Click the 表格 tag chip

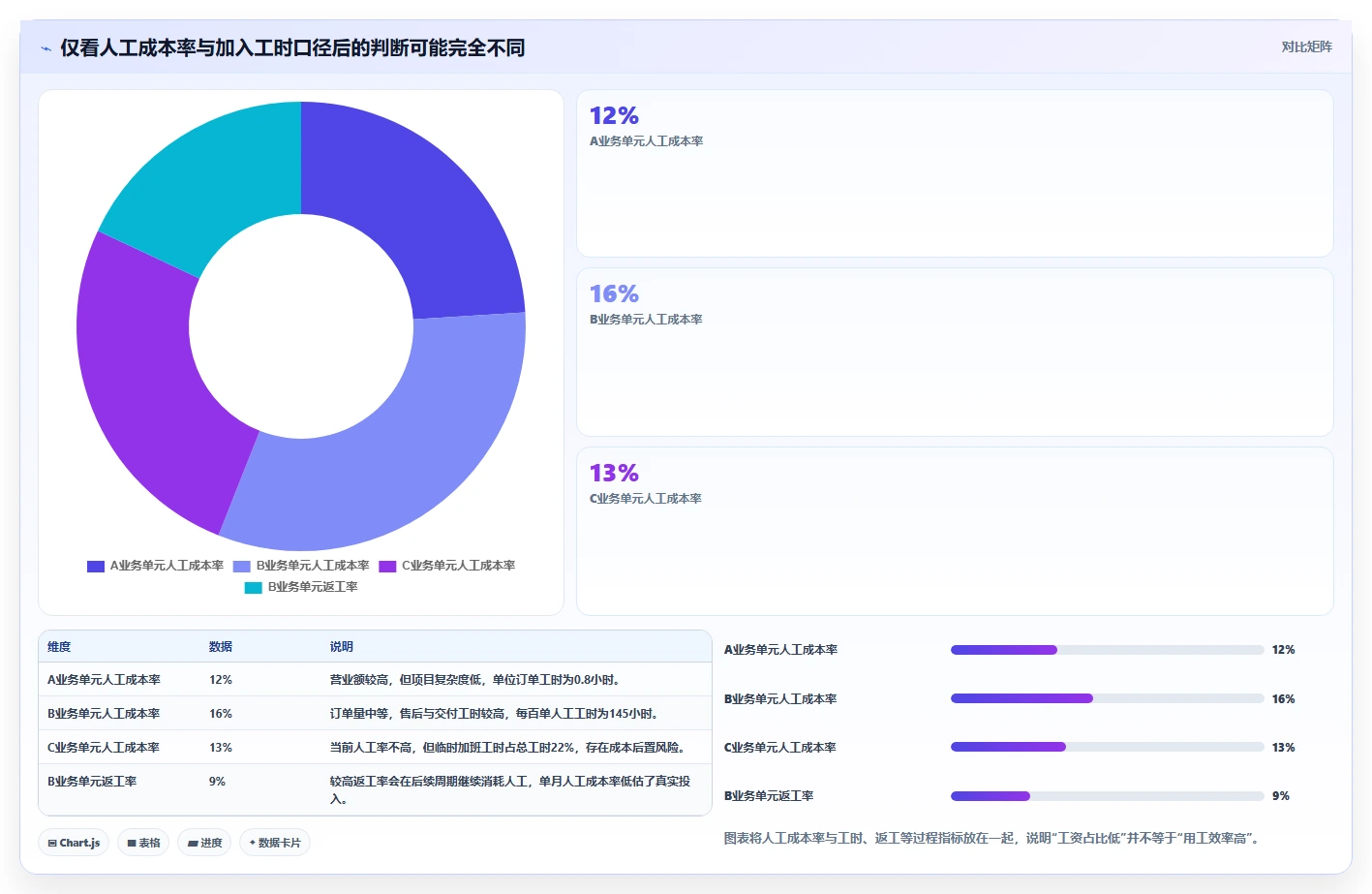click(143, 843)
